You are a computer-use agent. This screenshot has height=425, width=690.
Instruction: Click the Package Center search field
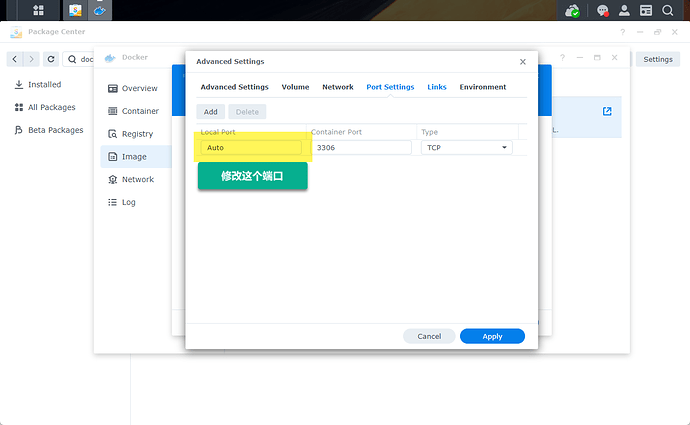(x=79, y=59)
